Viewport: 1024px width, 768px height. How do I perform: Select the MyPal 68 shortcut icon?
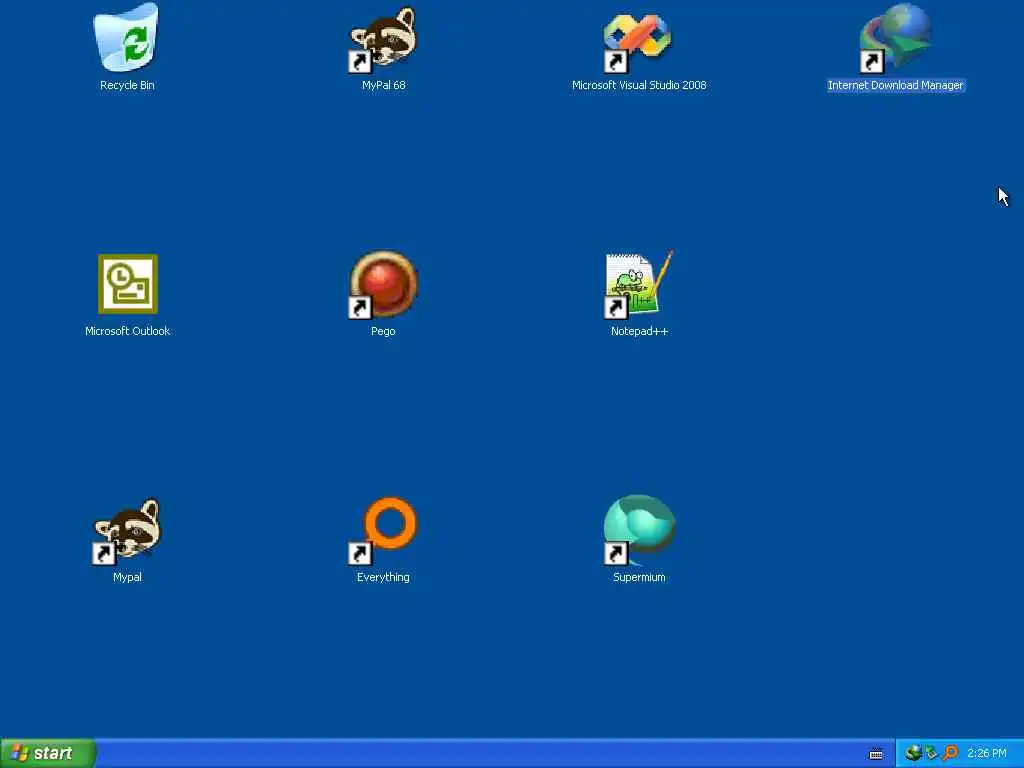383,39
